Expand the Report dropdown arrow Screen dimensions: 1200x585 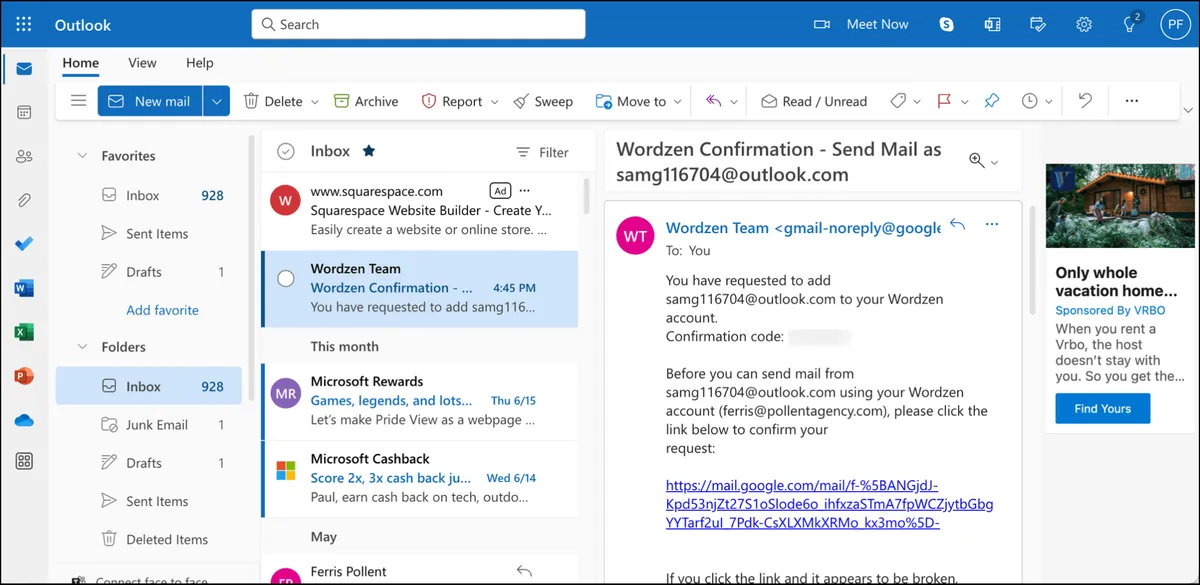pyautogui.click(x=494, y=102)
